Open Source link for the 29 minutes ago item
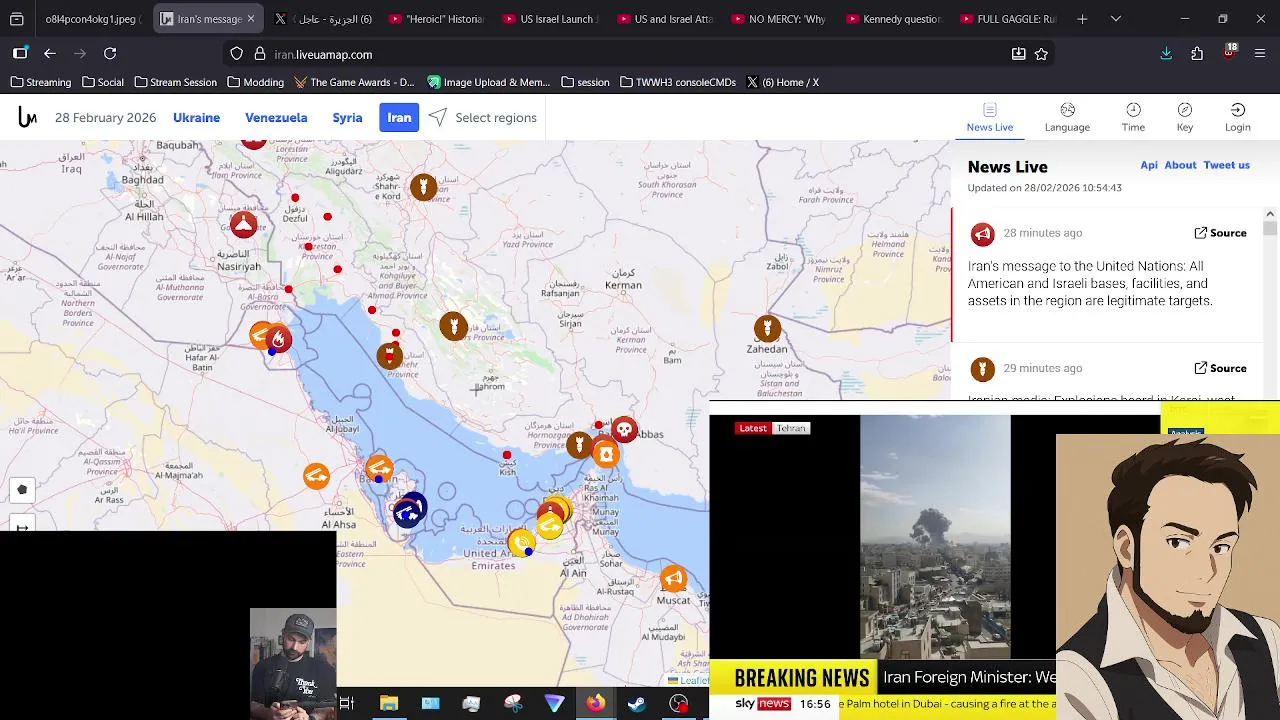This screenshot has width=1280, height=720. (x=1220, y=368)
